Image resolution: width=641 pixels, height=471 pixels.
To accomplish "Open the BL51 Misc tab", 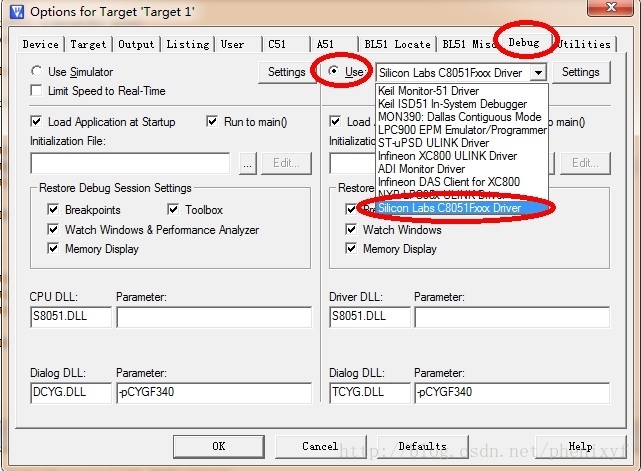I will coord(468,44).
